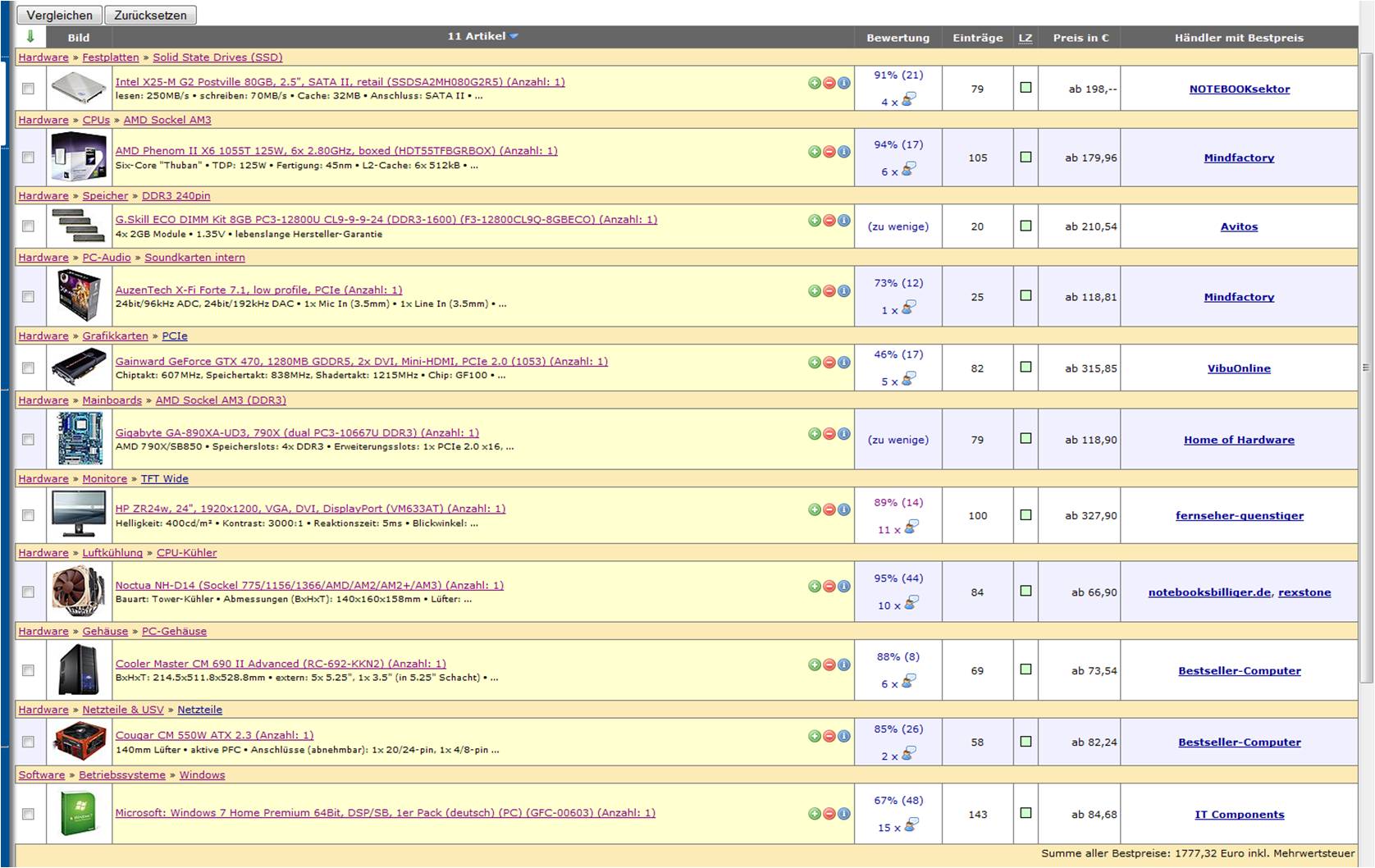
Task: Open the blue info icon for G.Skill ECO DIMM Kit
Action: tap(843, 221)
